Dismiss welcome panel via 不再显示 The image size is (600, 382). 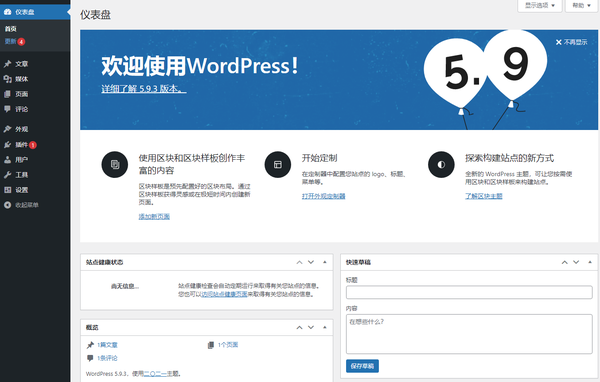(571, 42)
